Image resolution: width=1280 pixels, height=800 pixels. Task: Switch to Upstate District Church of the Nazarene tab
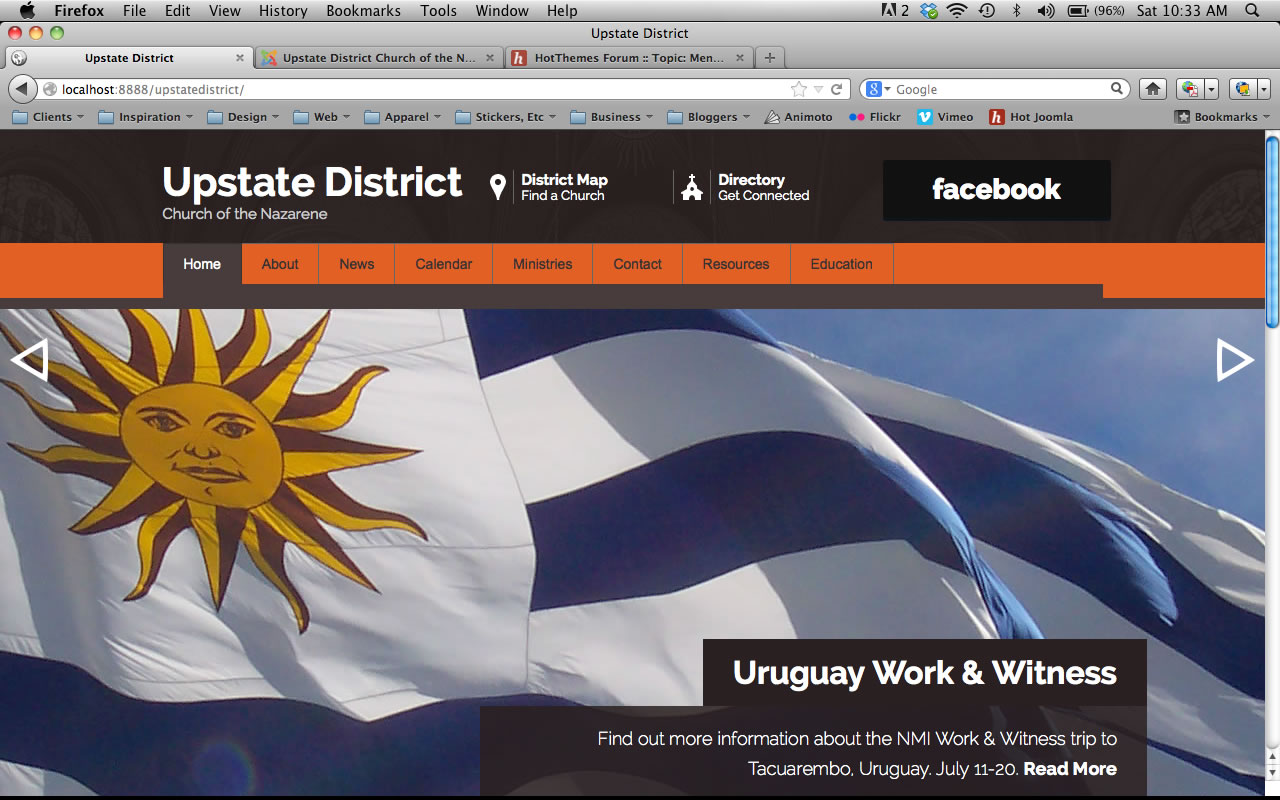379,58
